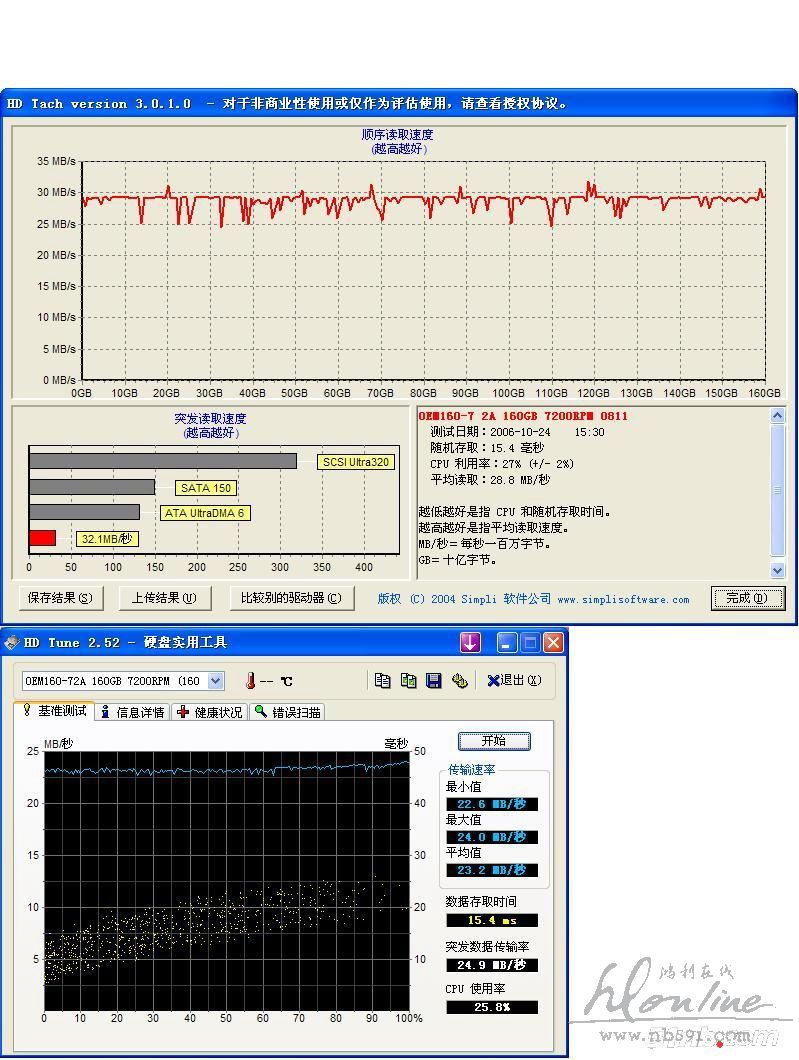Go to the 错误扫描 tab
This screenshot has height=1060, width=799.
288,712
